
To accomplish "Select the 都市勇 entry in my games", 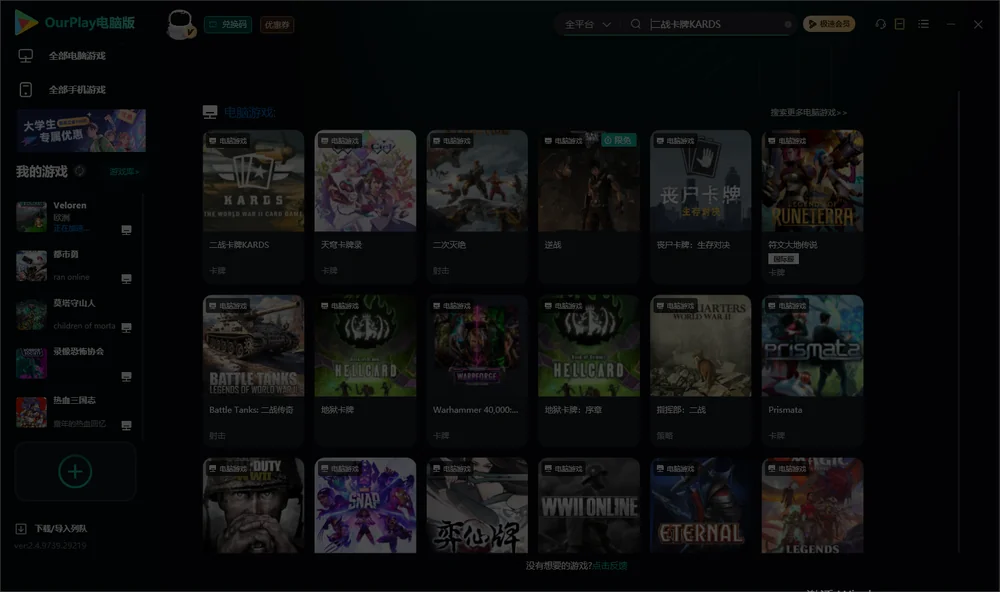I will 75,265.
